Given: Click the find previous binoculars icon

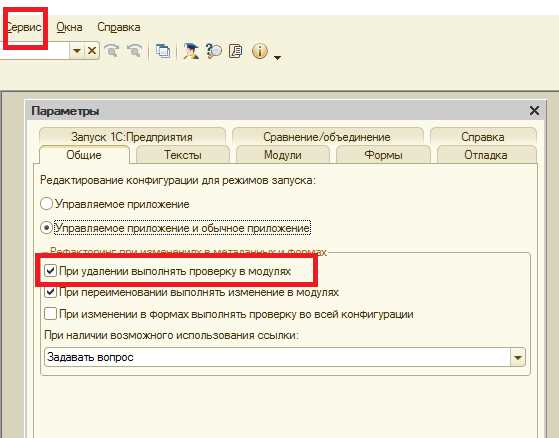Looking at the screenshot, I should point(112,51).
